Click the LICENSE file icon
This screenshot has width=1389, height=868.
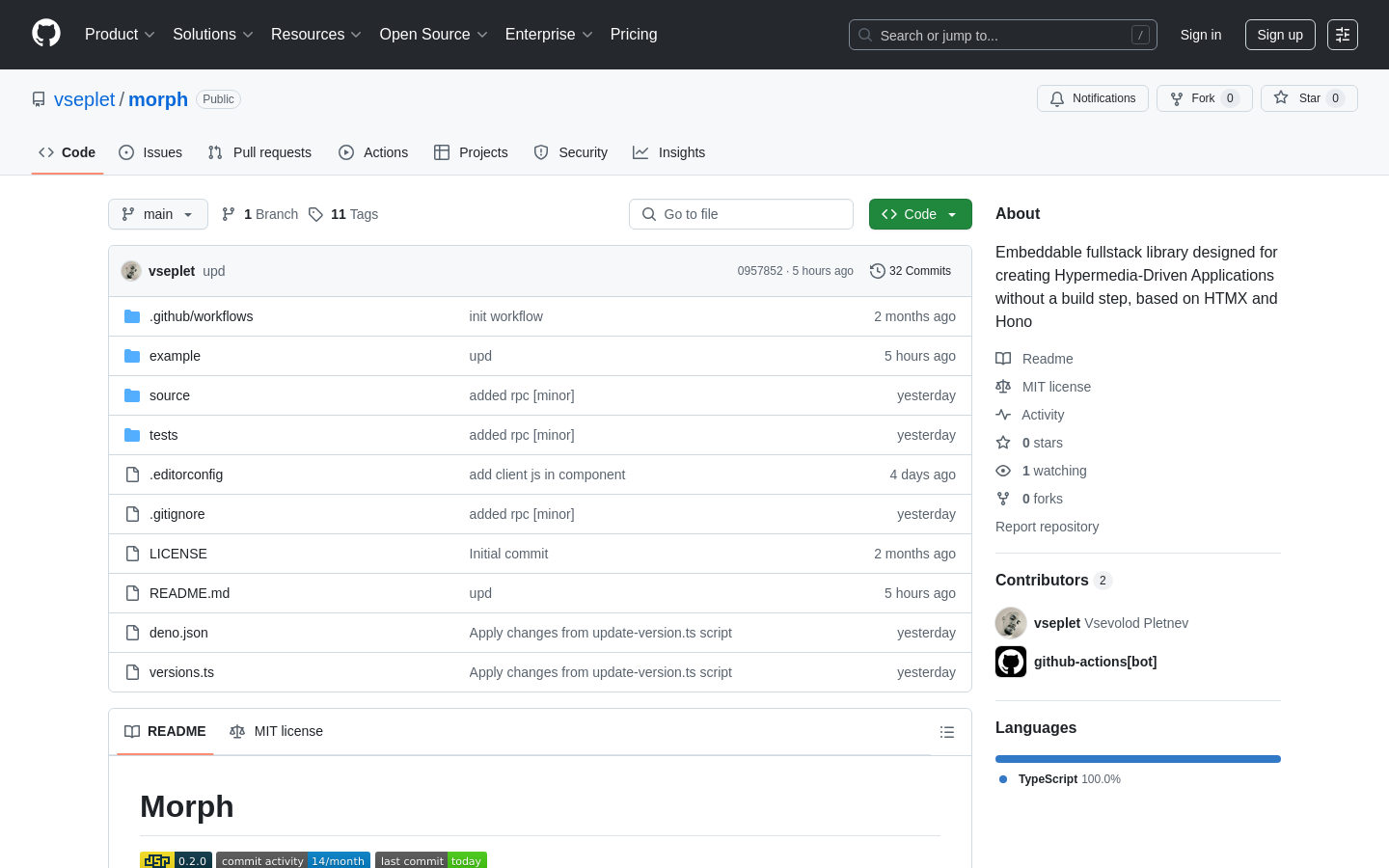(132, 554)
